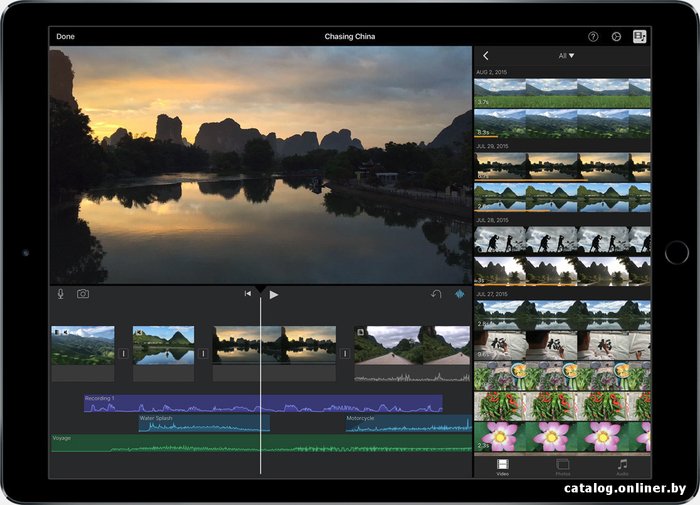Select transition icon before Motorcycle road clip
700x505 pixels.
(347, 353)
